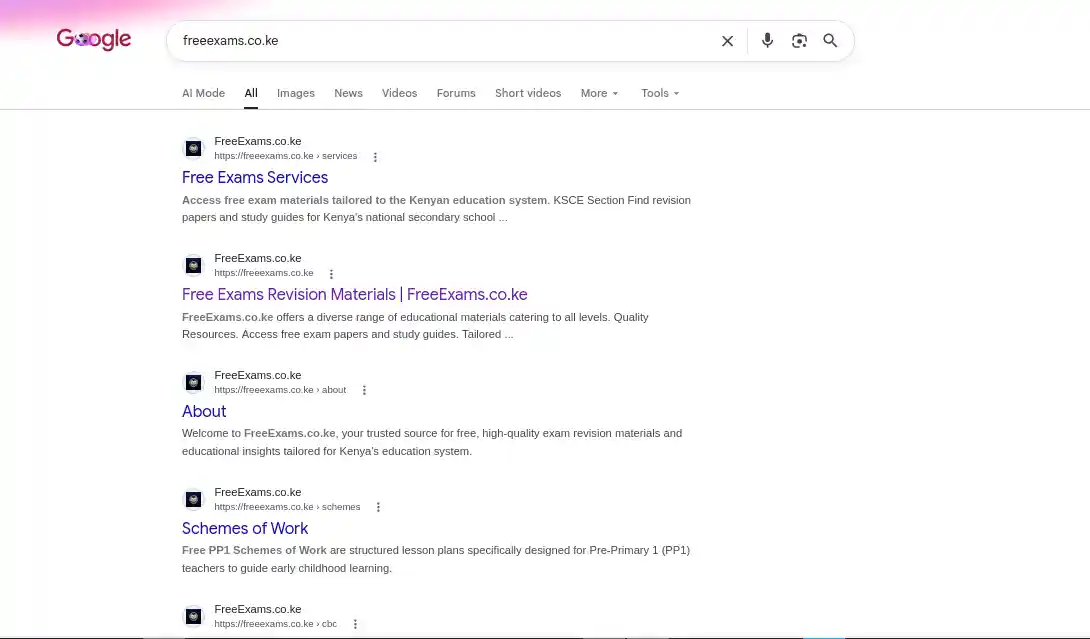
Task: Expand the More search filters dropdown
Action: (599, 93)
